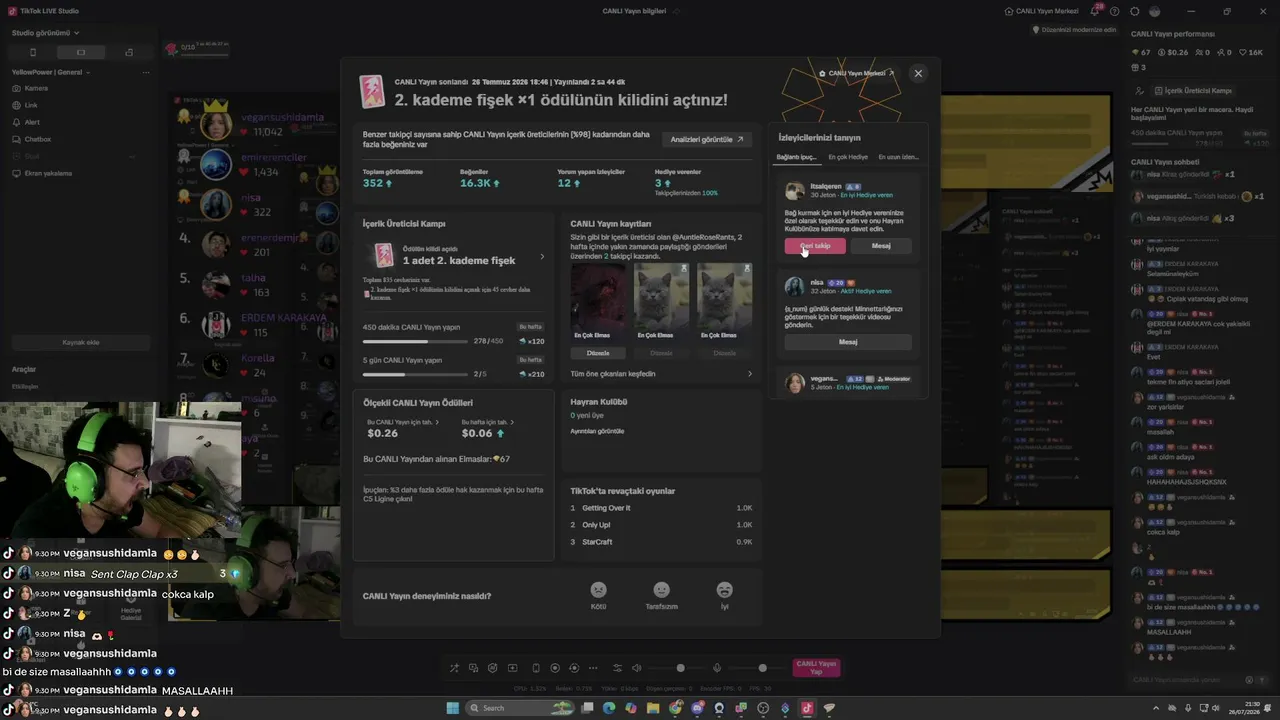
Task: Open the notifications bell
Action: 1097,11
